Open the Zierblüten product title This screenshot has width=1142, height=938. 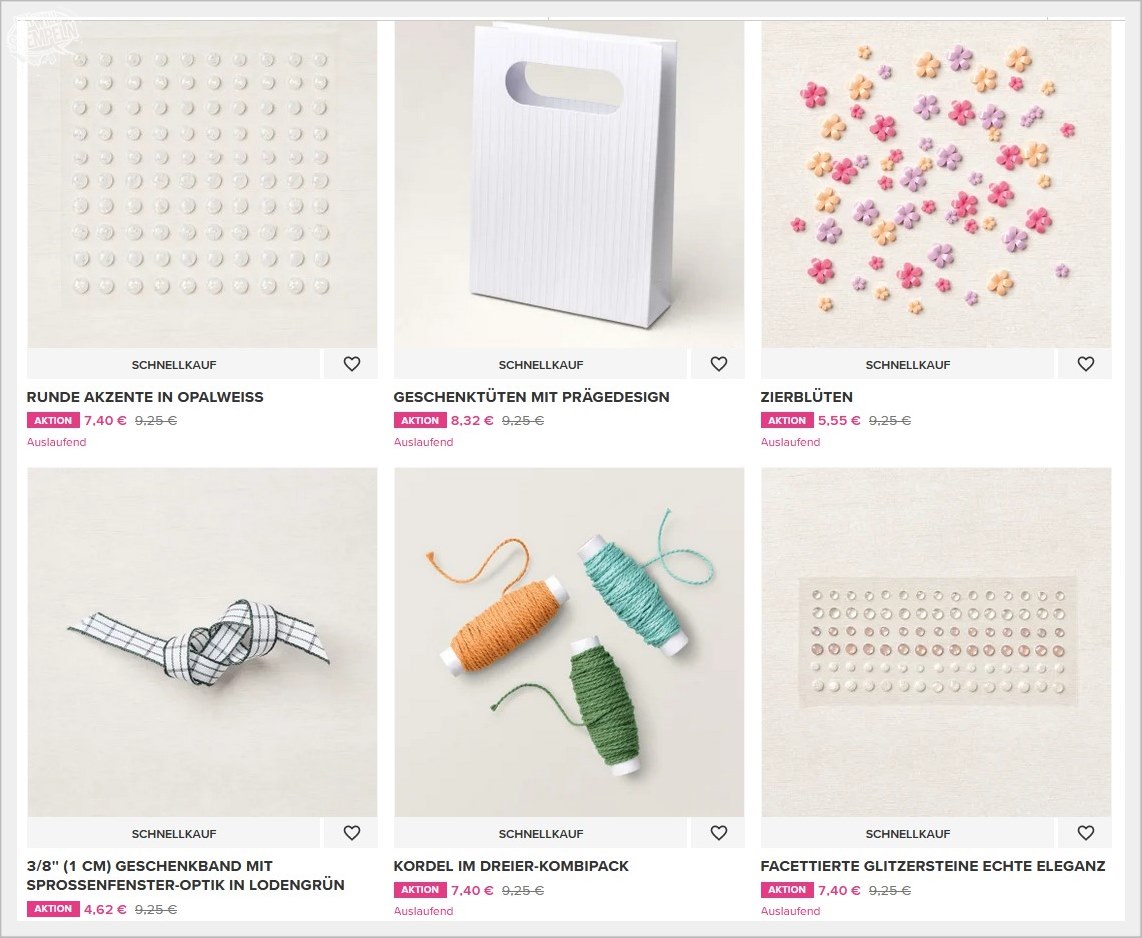coord(806,398)
